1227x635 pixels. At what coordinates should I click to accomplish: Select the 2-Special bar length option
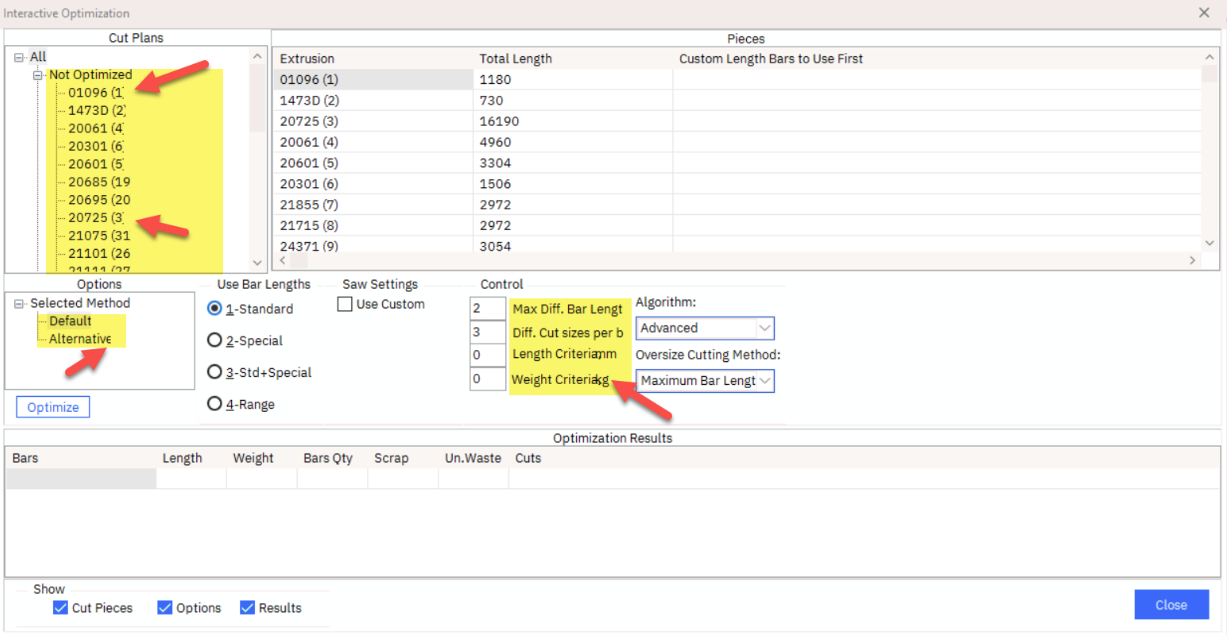[x=214, y=341]
